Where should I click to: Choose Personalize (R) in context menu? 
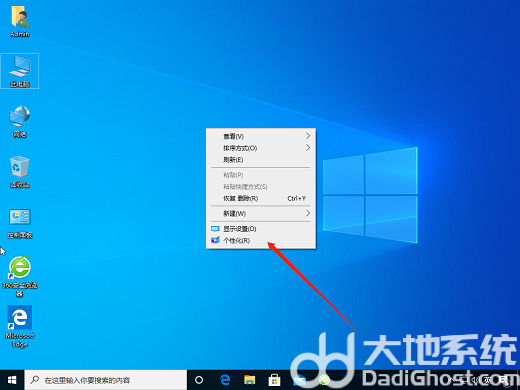click(x=261, y=241)
